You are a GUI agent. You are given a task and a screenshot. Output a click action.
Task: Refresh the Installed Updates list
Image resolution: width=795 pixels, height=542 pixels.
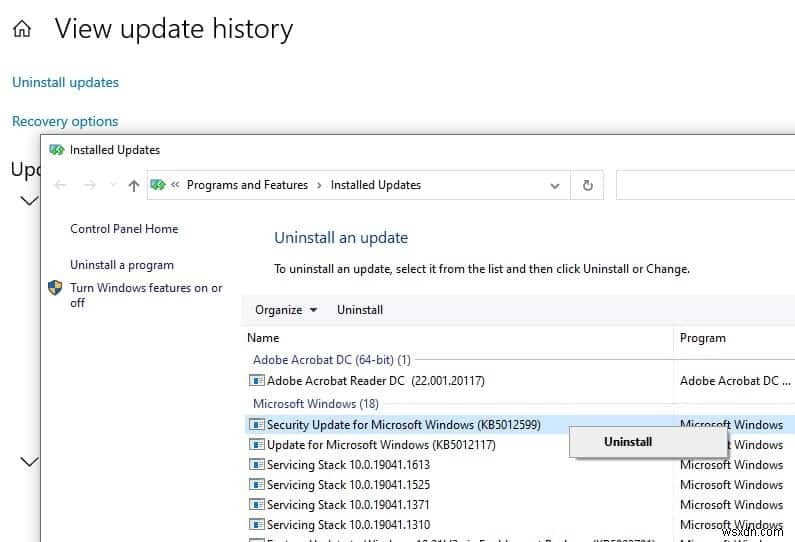(x=587, y=185)
